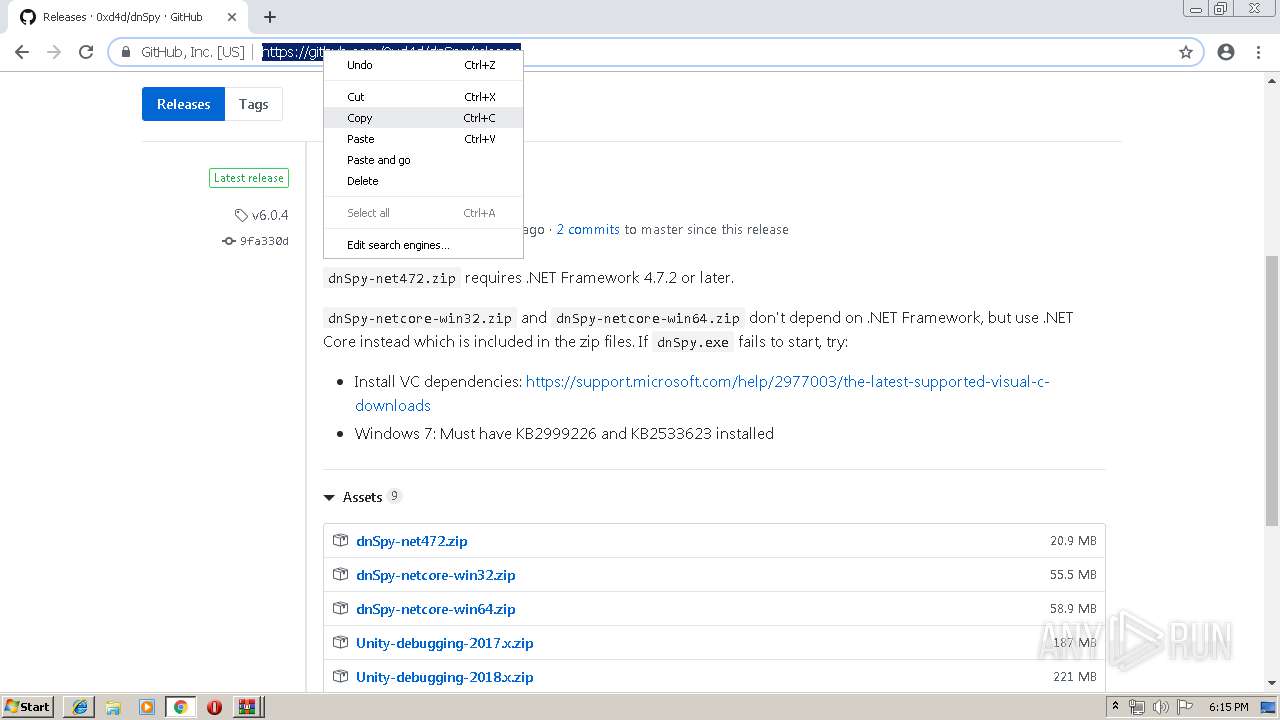Download dnSpy-netcore-win32.zip
The height and width of the screenshot is (720, 1280).
(x=436, y=575)
